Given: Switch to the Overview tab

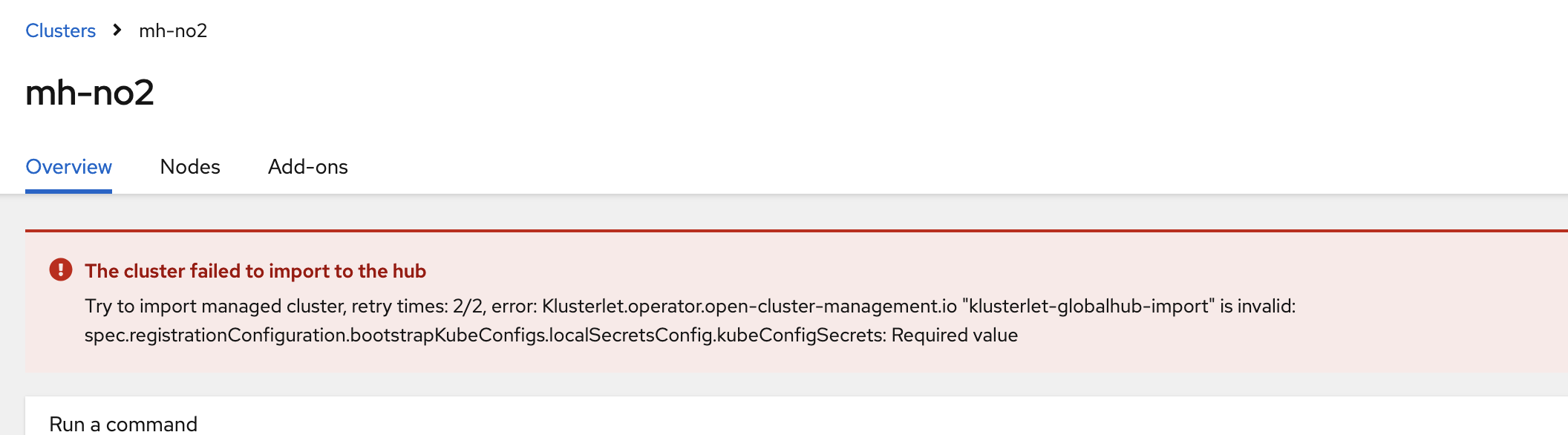Looking at the screenshot, I should pyautogui.click(x=68, y=167).
